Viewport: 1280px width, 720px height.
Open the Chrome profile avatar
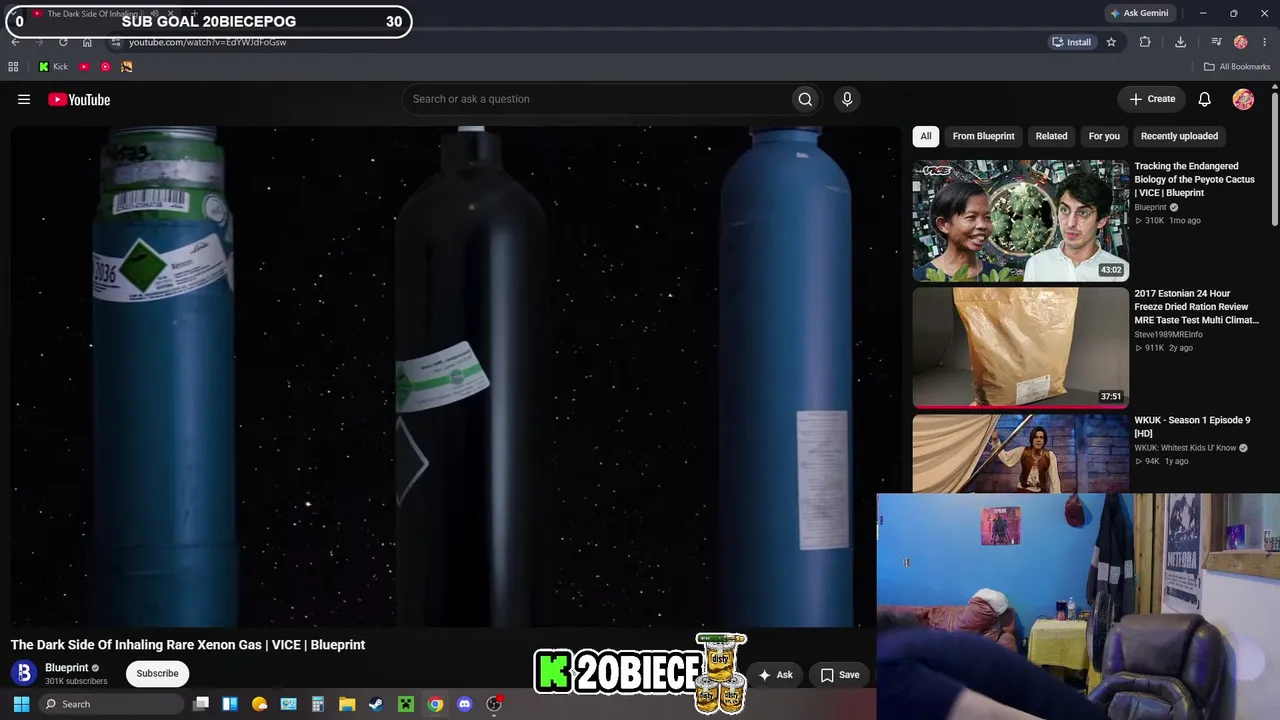(x=1241, y=42)
